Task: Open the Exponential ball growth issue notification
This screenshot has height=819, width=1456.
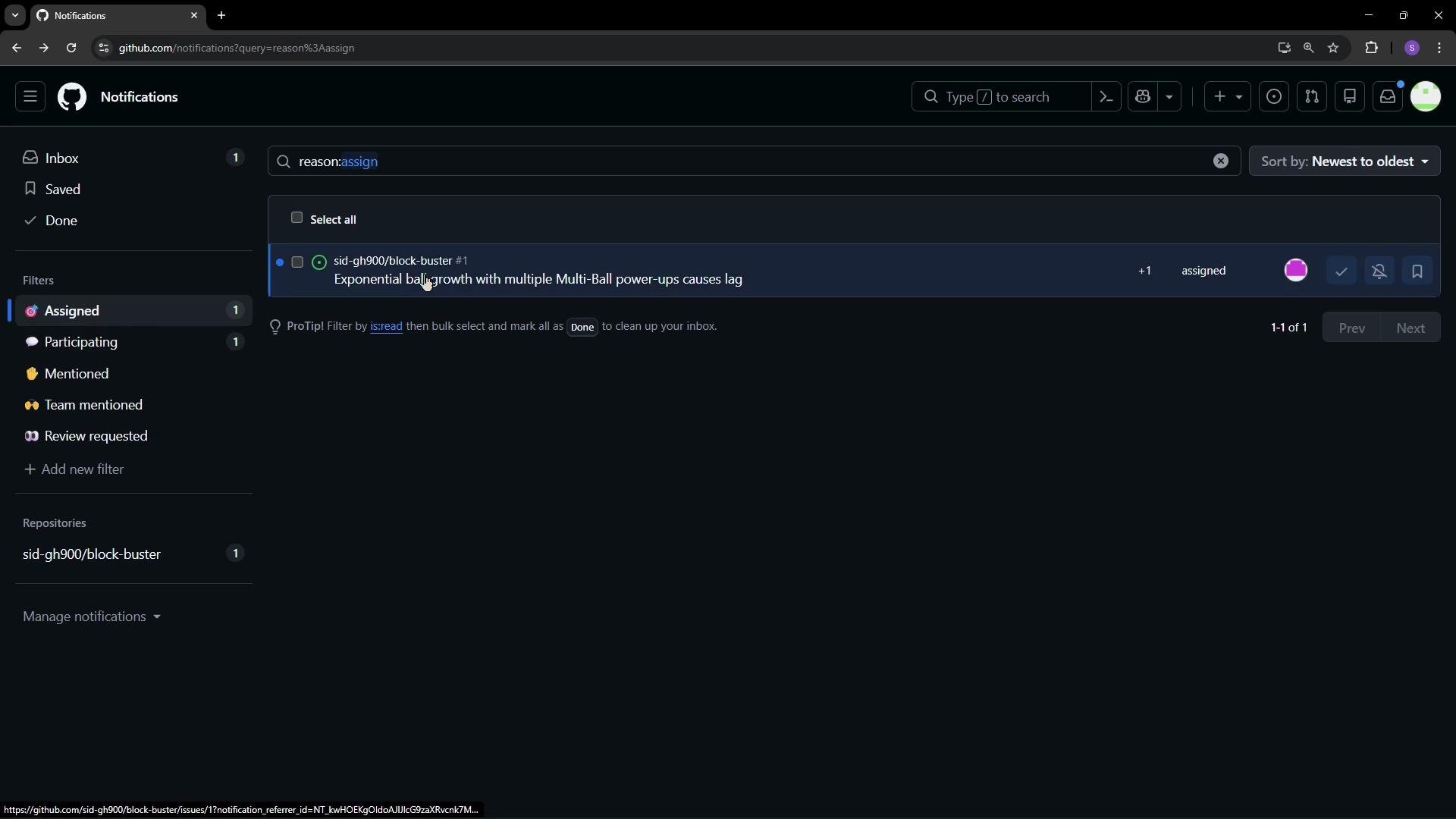Action: point(538,280)
